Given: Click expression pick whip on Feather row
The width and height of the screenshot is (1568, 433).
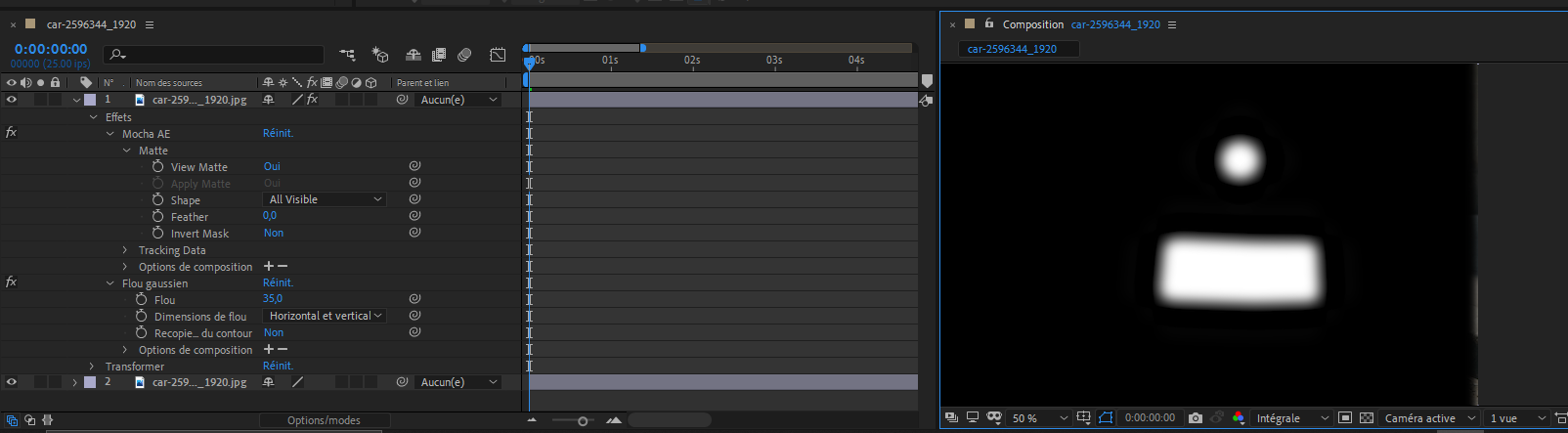Looking at the screenshot, I should tap(414, 216).
